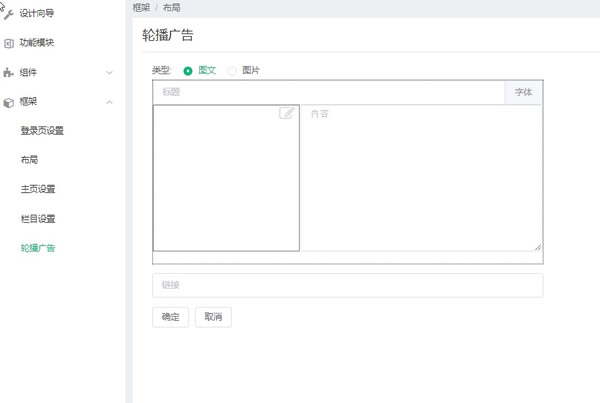The width and height of the screenshot is (600, 403).
Task: Open the 字体 font button
Action: 523,92
